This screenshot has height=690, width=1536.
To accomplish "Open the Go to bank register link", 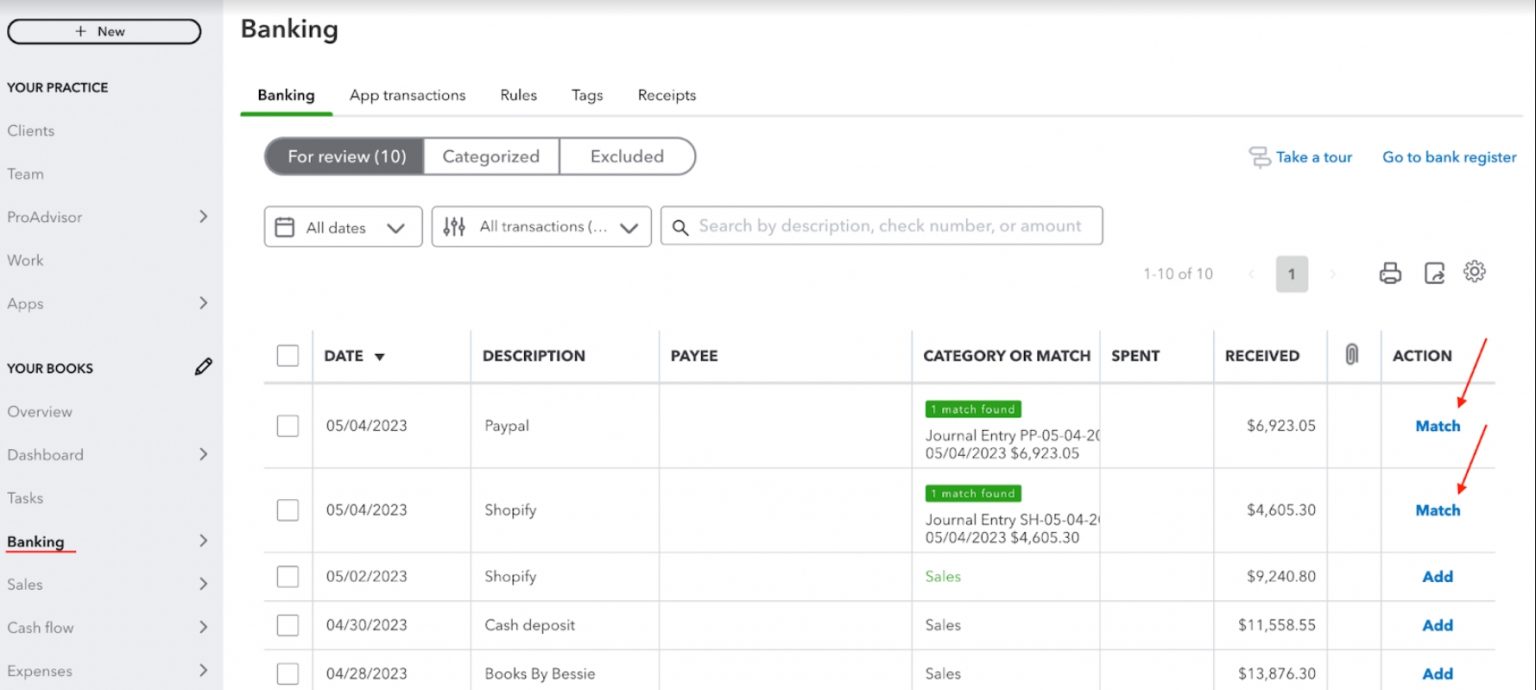I will tap(1448, 157).
